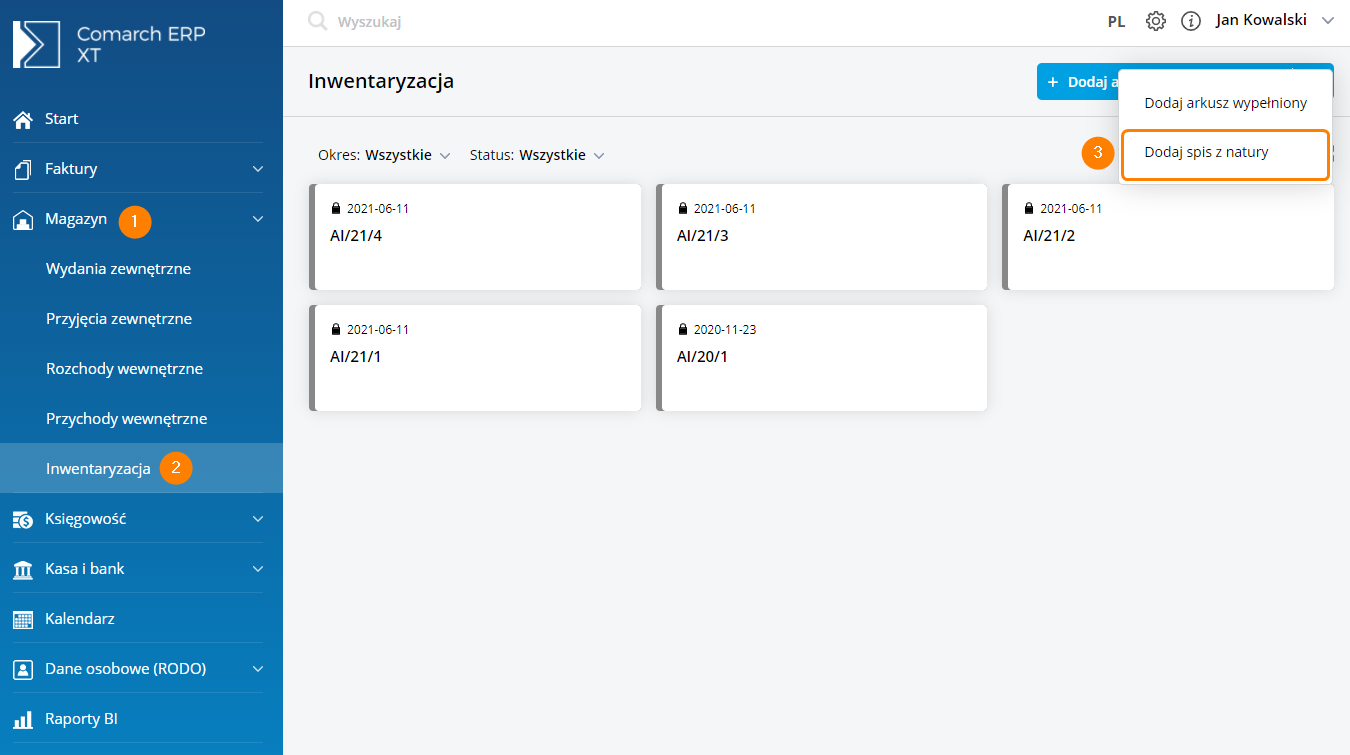Open the Status filter dropdown
This screenshot has width=1350, height=755.
[538, 155]
